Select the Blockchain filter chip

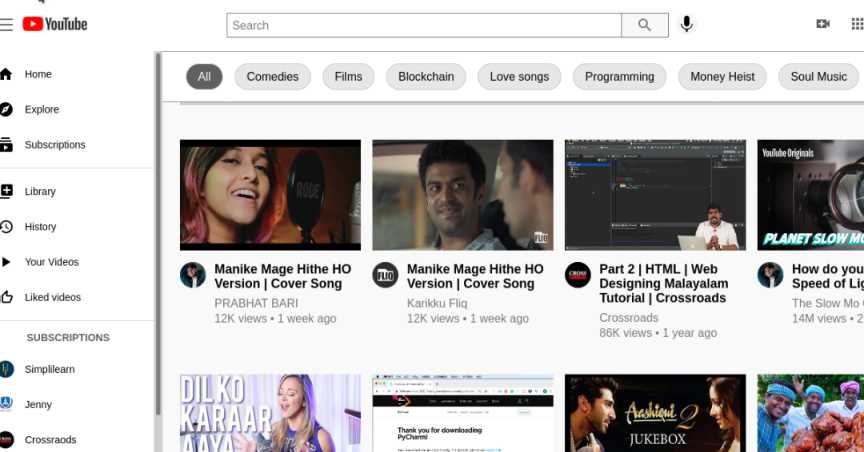pyautogui.click(x=426, y=77)
